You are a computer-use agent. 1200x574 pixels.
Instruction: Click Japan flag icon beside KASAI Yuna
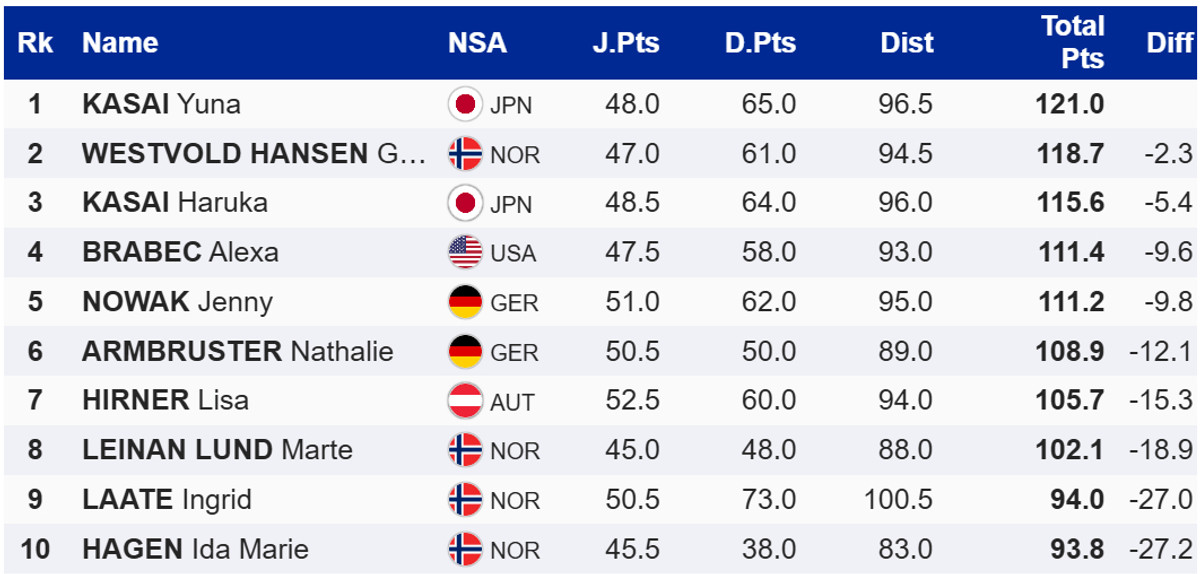click(x=465, y=104)
